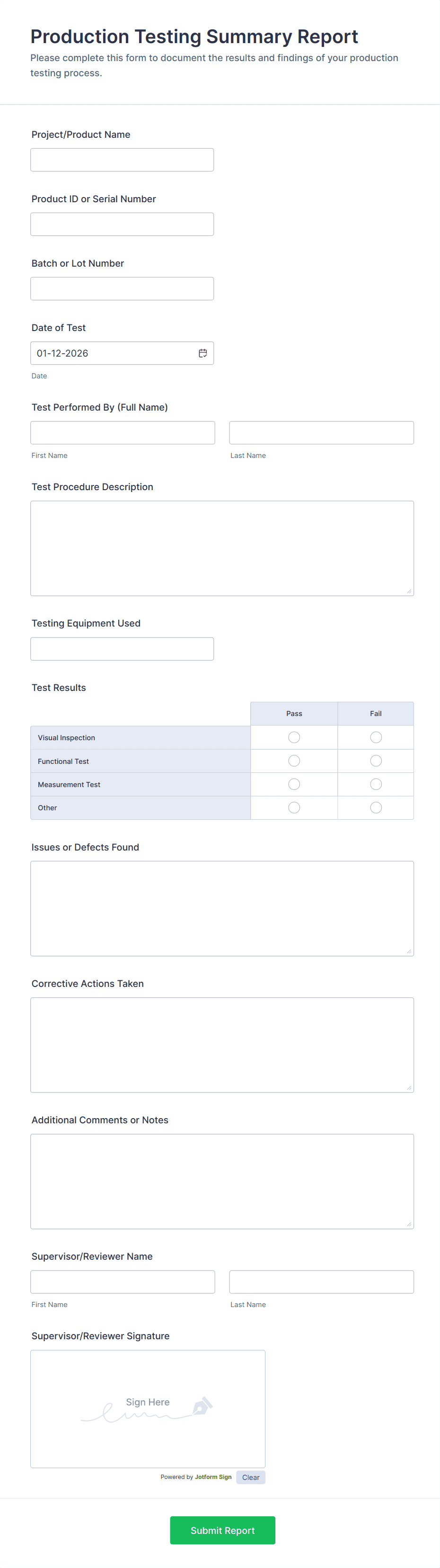Click the resize handle of Additional Comments textarea
This screenshot has width=440, height=1568.
tap(409, 1224)
